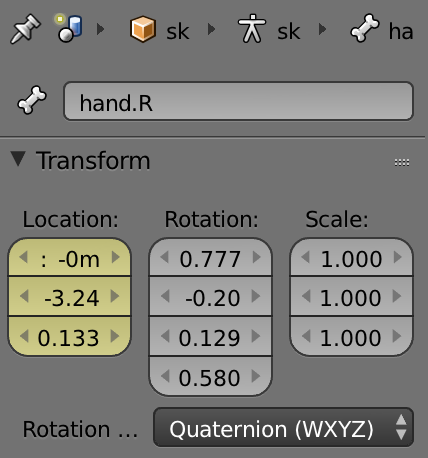Click the Location Z value 0.133

69,336
